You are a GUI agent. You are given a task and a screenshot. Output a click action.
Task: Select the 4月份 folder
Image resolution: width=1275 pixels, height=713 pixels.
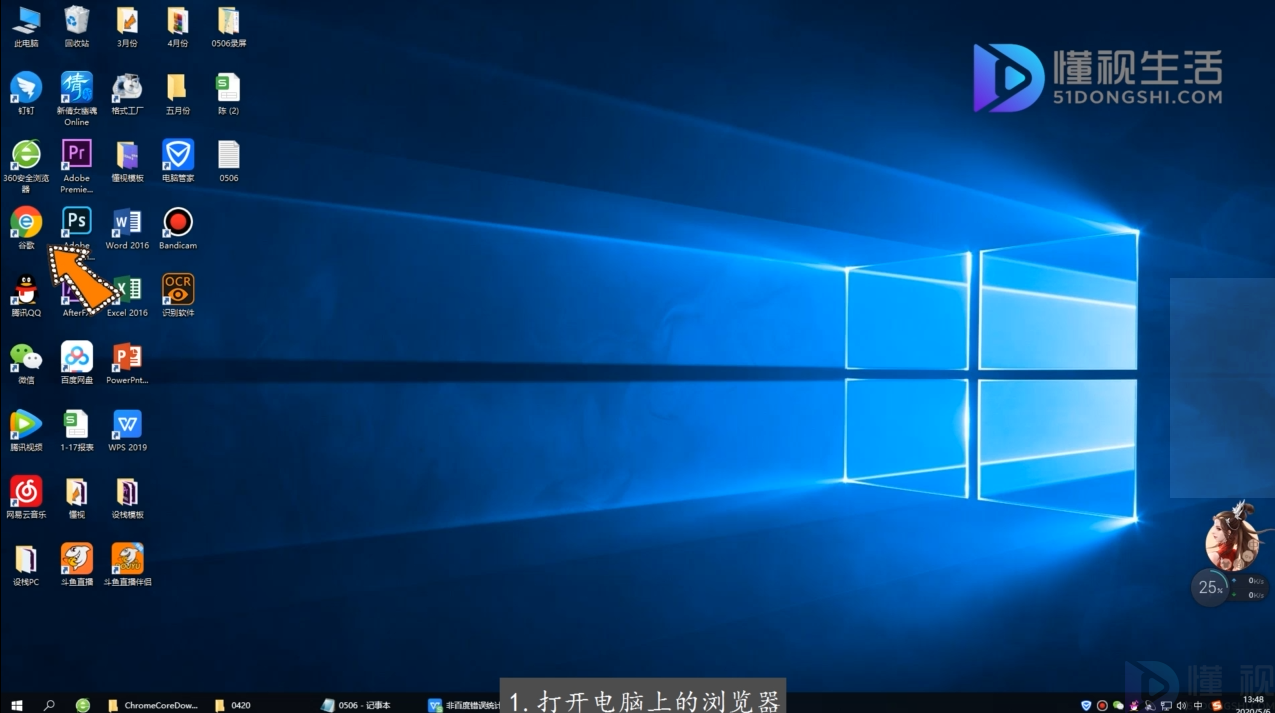tap(178, 26)
